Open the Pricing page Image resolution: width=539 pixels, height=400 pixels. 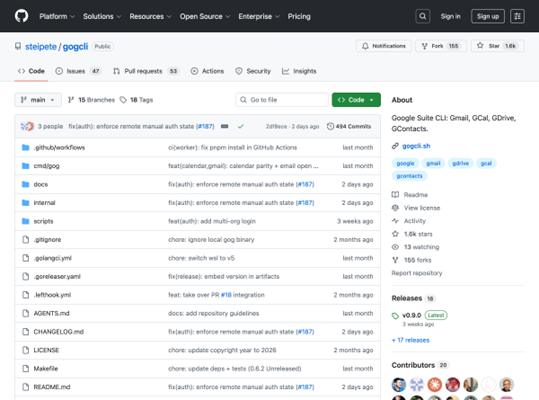[299, 16]
